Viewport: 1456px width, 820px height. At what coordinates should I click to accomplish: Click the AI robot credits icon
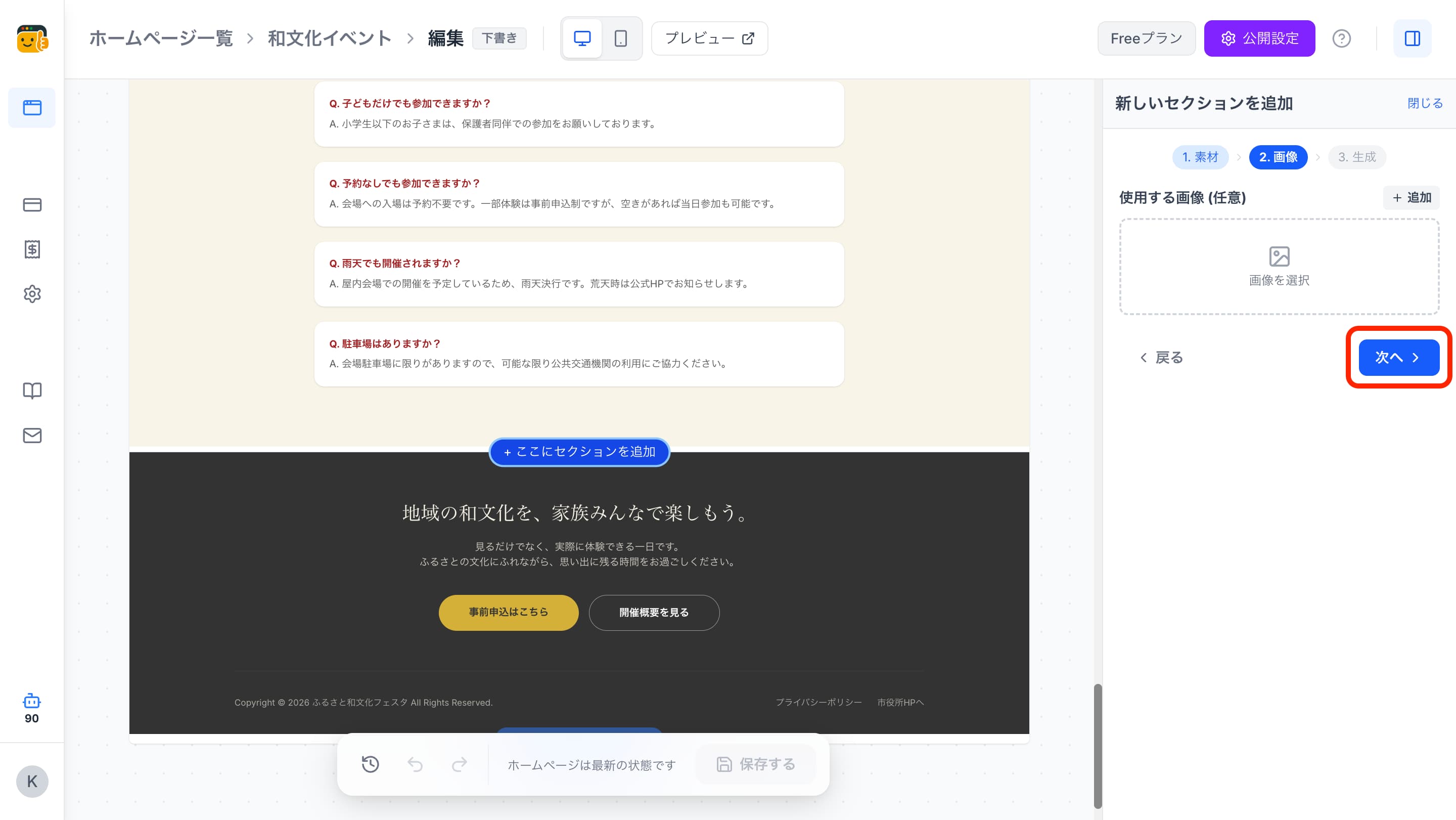[32, 702]
